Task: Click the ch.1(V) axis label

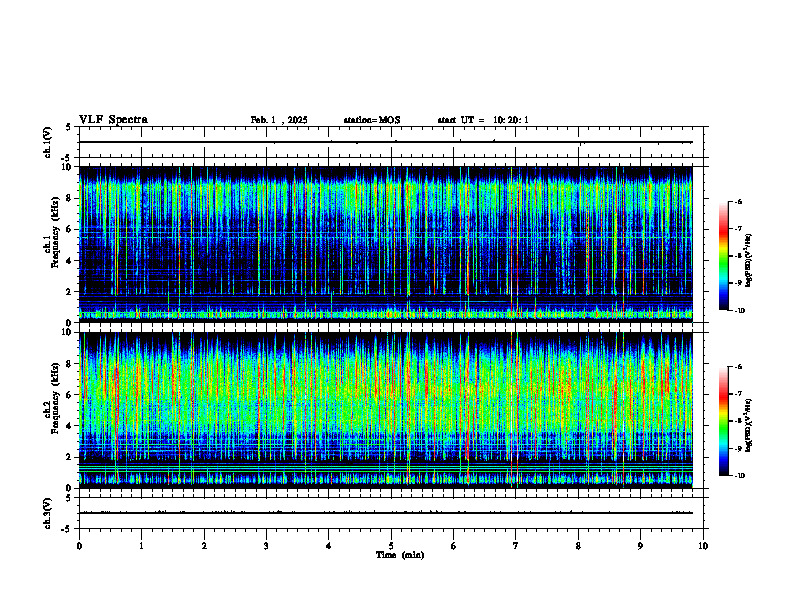Action: [x=48, y=142]
